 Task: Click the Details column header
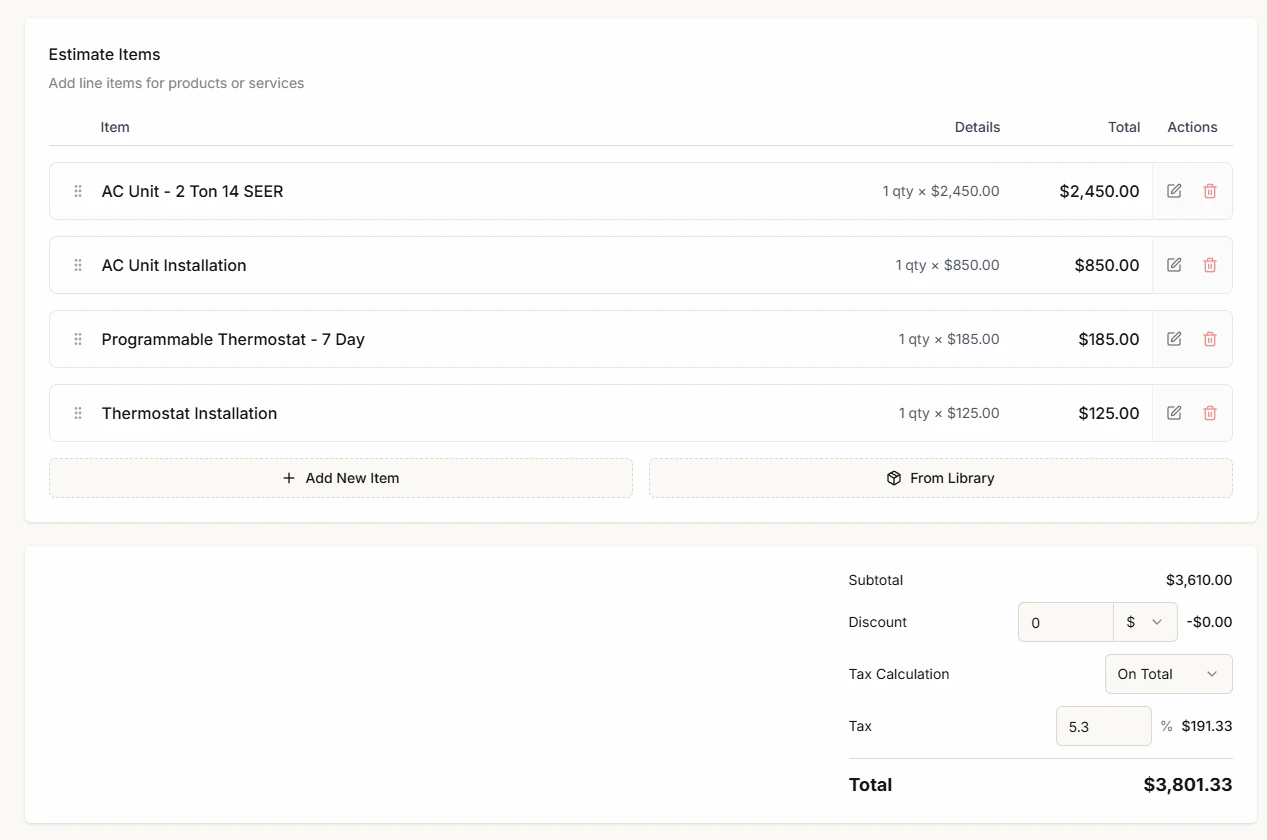coord(977,127)
